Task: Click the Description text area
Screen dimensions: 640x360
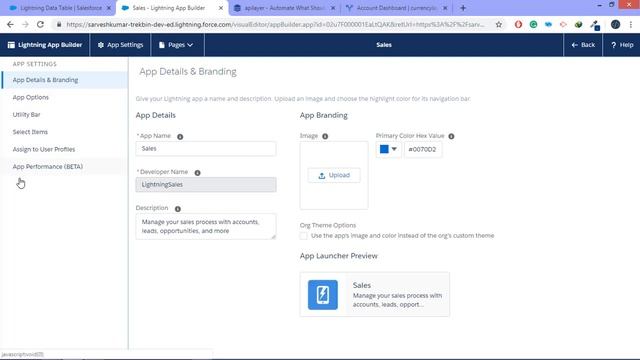Action: coord(206,227)
